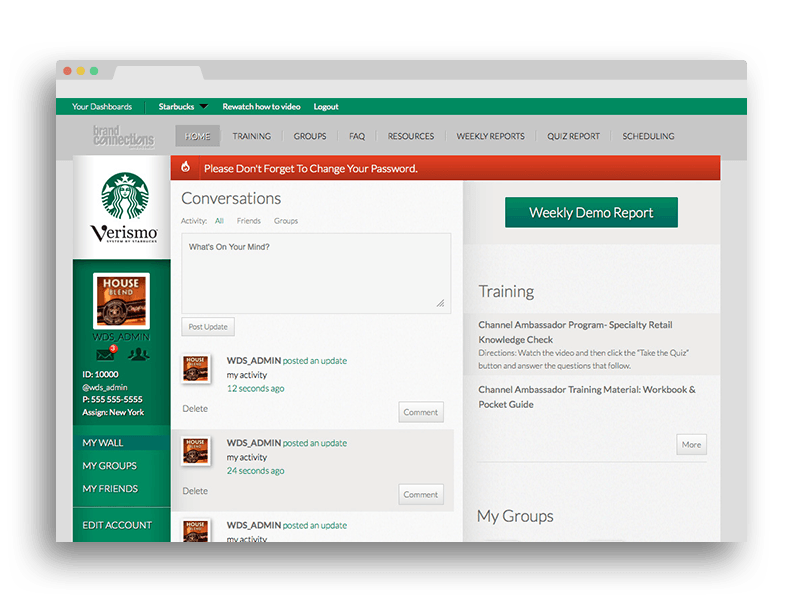800x600 pixels.
Task: Open Your Dashboards link
Action: (102, 107)
